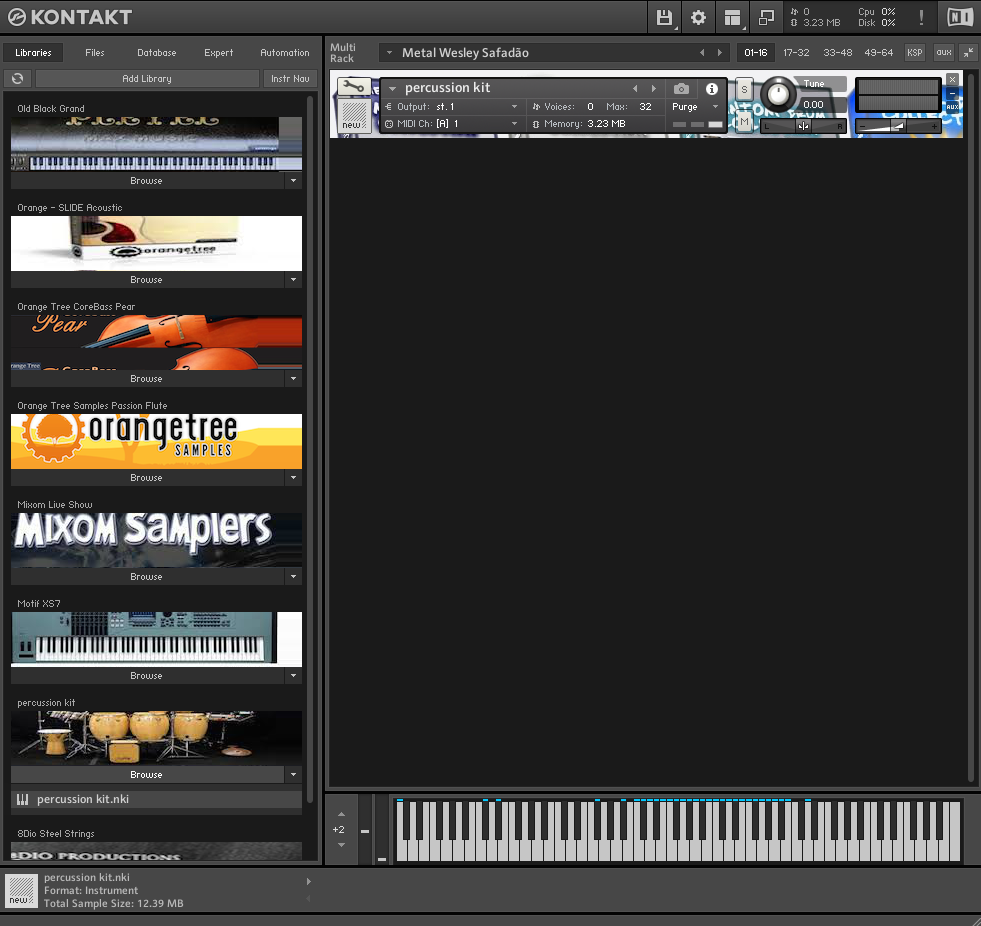Click the instrument volume slider

[898, 126]
